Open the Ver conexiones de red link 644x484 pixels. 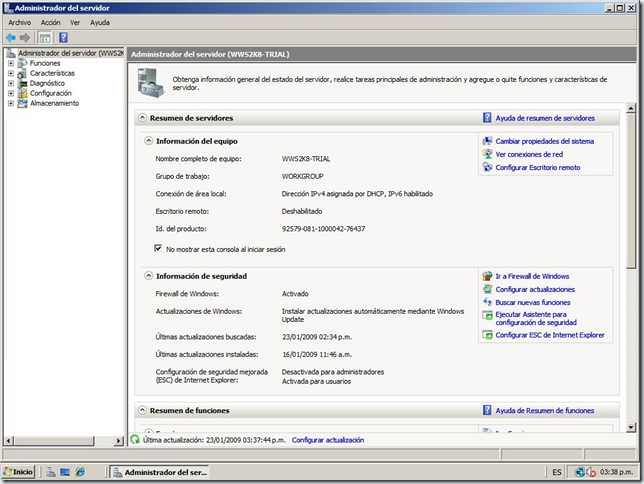[x=529, y=154]
